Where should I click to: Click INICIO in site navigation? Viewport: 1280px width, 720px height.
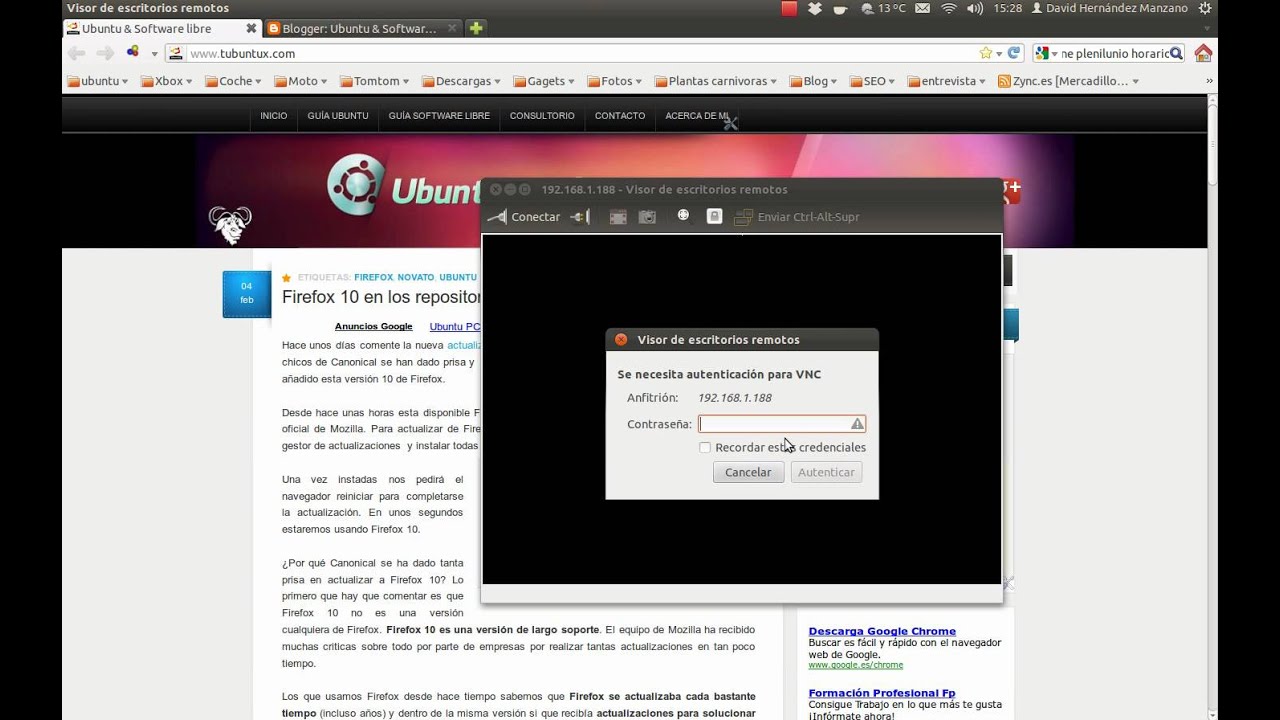pyautogui.click(x=274, y=116)
